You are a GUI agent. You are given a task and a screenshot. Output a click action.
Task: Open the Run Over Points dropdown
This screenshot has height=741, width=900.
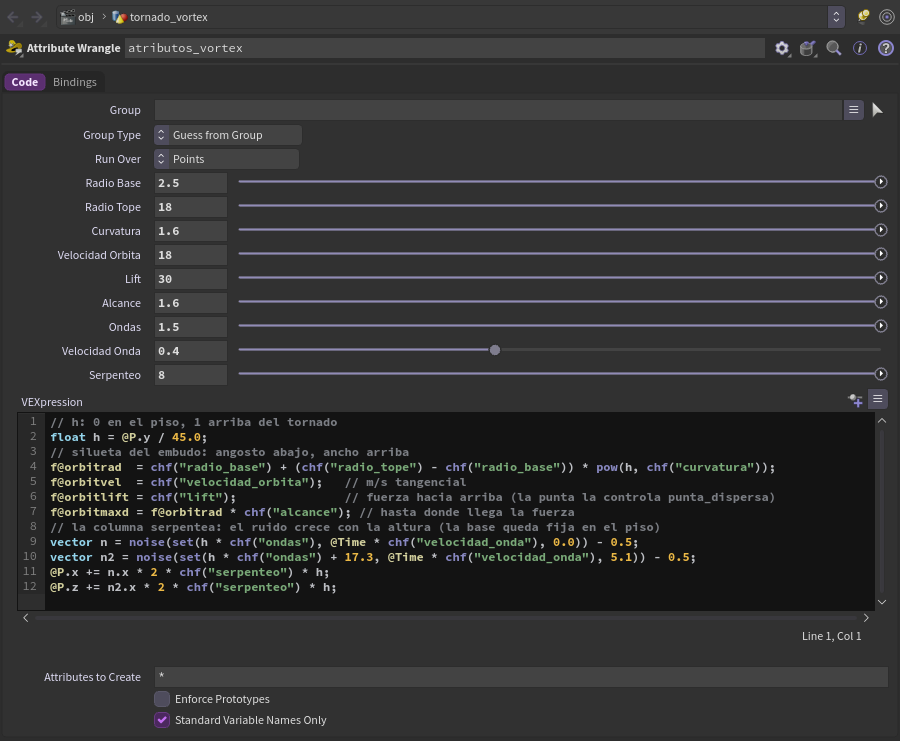click(x=226, y=160)
